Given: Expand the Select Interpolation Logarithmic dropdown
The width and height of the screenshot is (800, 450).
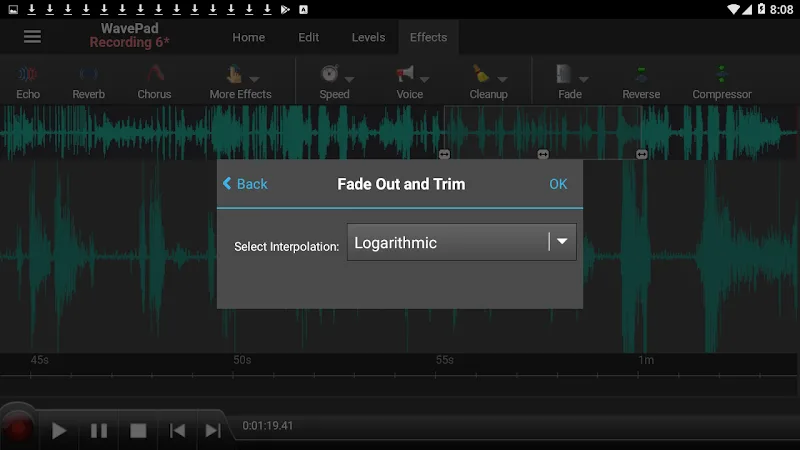Looking at the screenshot, I should point(461,242).
